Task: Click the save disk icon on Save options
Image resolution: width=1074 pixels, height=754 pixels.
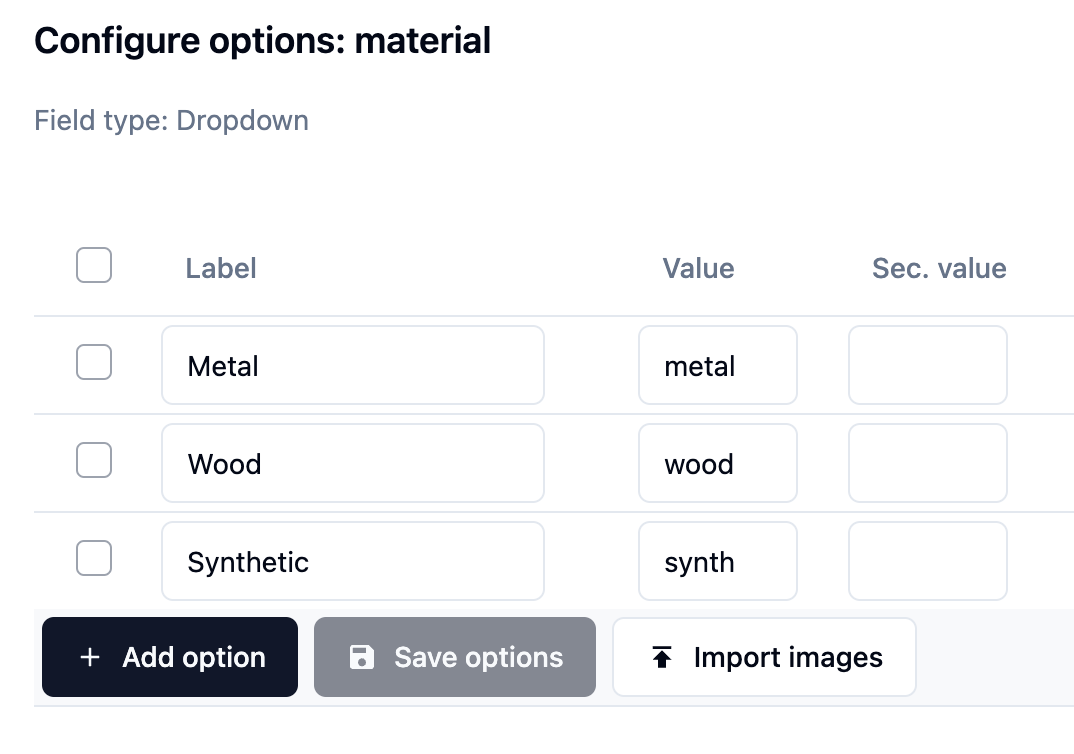Action: click(x=360, y=657)
